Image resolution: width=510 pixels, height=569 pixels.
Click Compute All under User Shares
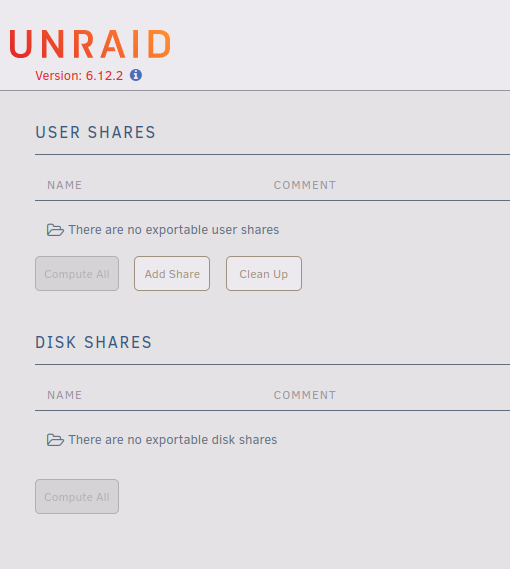pos(77,274)
